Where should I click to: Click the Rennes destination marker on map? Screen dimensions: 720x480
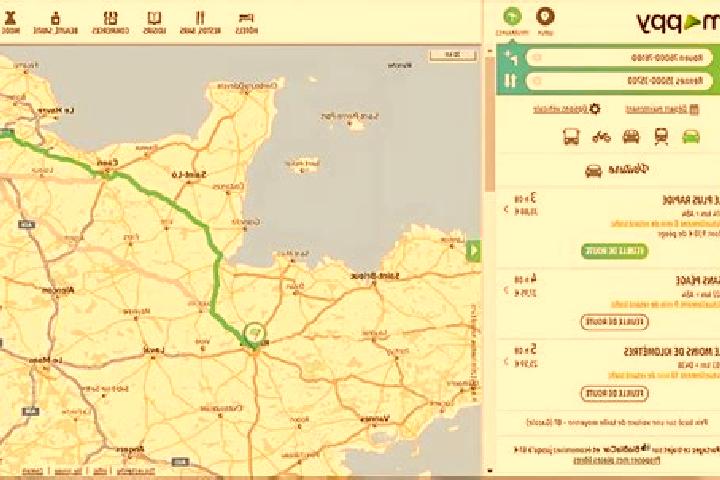[254, 333]
